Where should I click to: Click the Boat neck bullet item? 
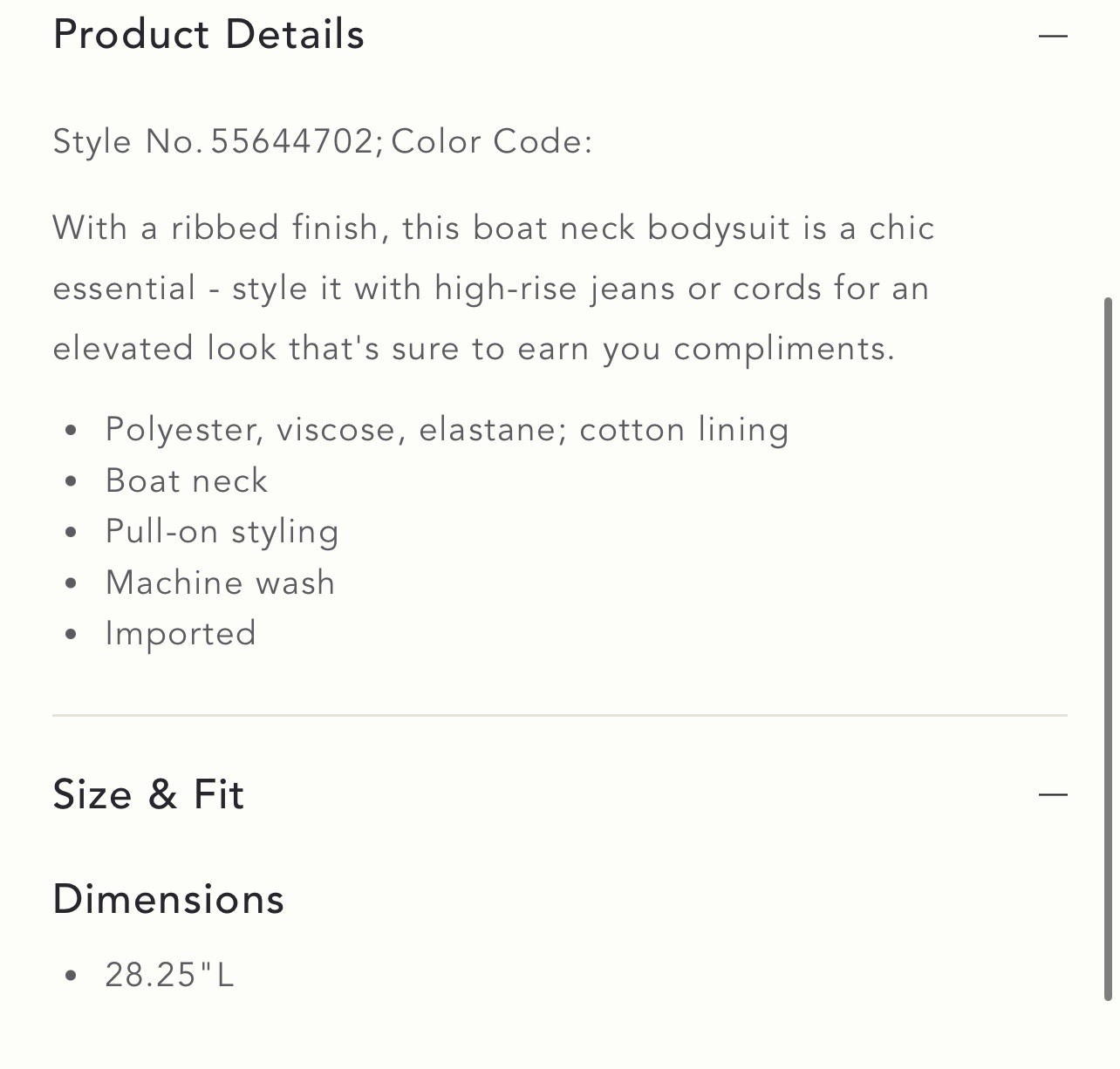(186, 480)
